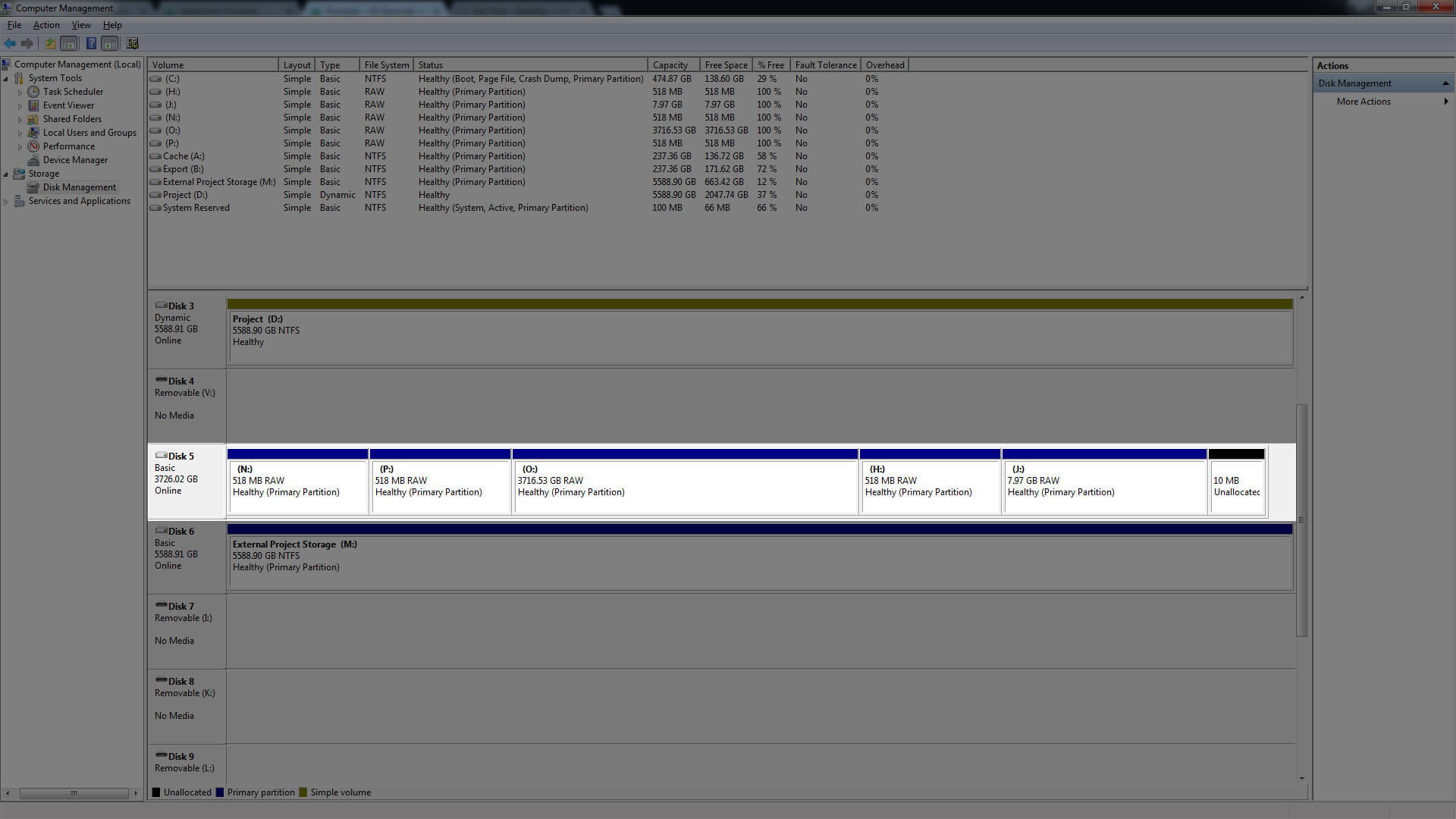Expand Services and Applications node

[6, 201]
